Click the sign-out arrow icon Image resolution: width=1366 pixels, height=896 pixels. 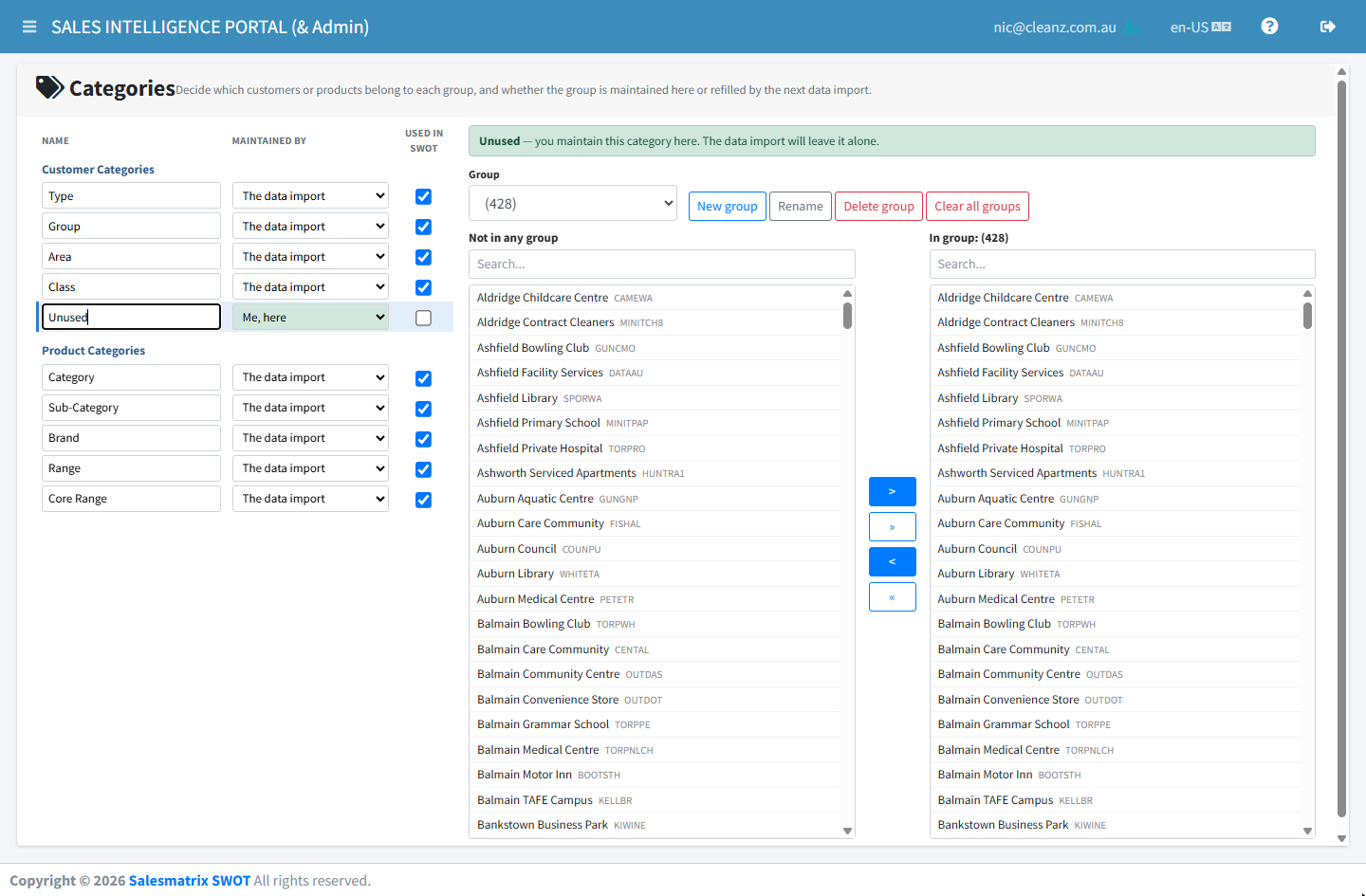(x=1328, y=27)
